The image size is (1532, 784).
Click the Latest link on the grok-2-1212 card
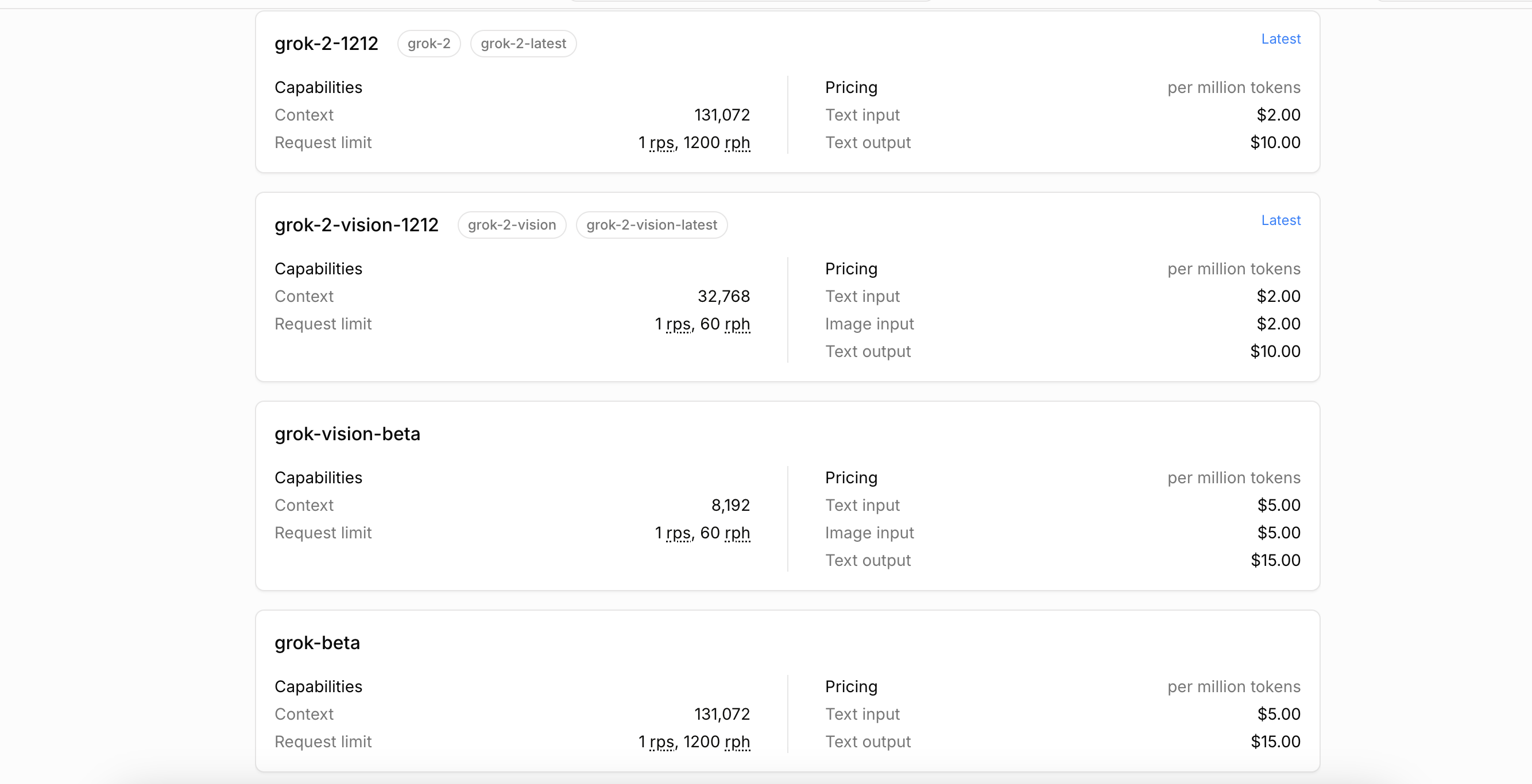click(1280, 38)
